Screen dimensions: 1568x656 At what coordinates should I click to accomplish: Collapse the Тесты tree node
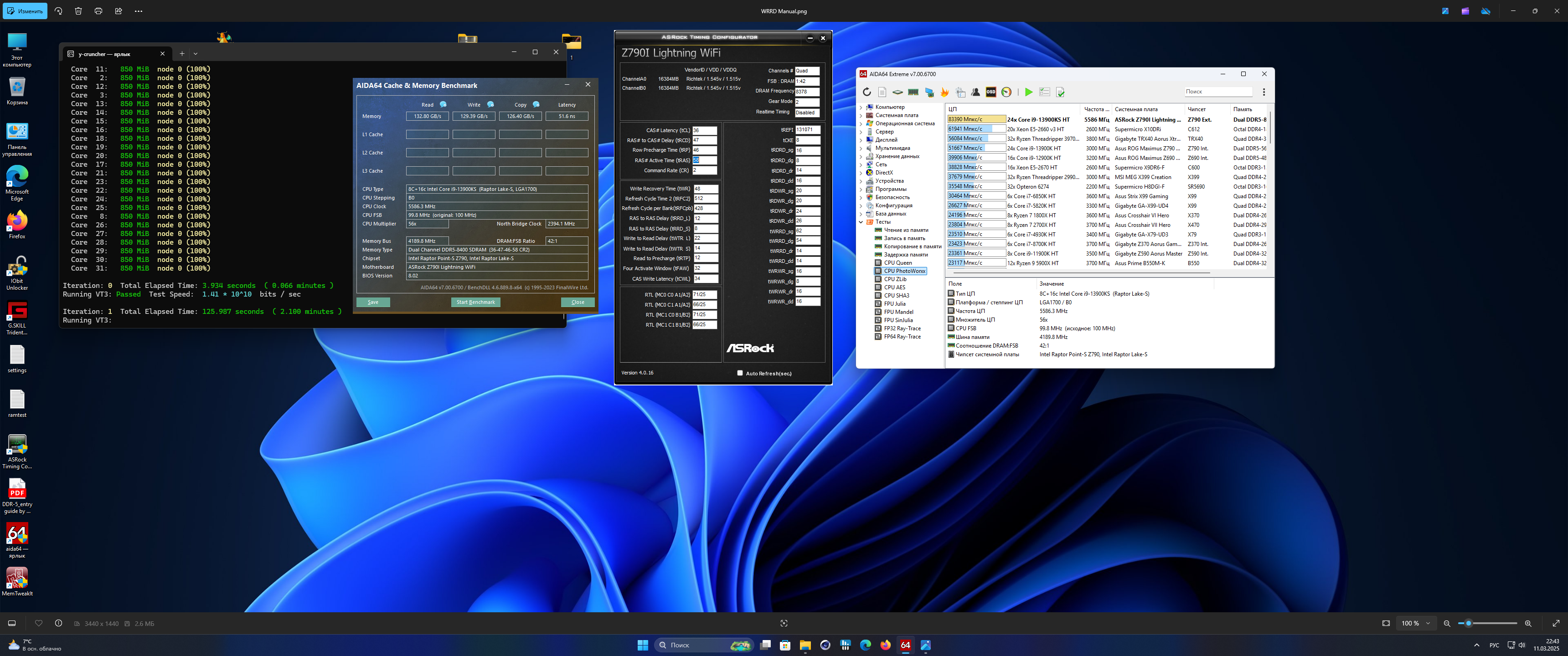tap(861, 222)
